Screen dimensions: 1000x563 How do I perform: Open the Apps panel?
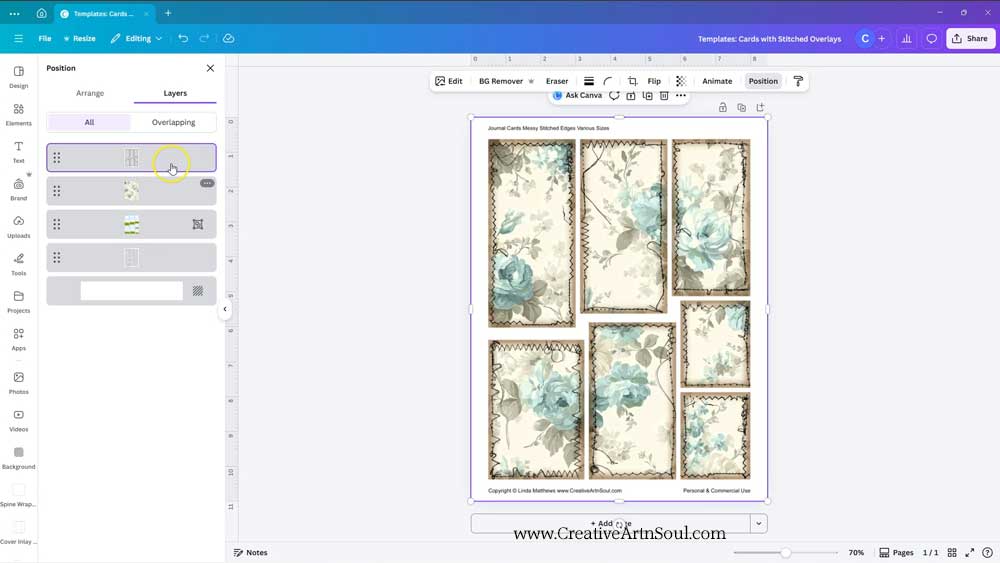(18, 340)
